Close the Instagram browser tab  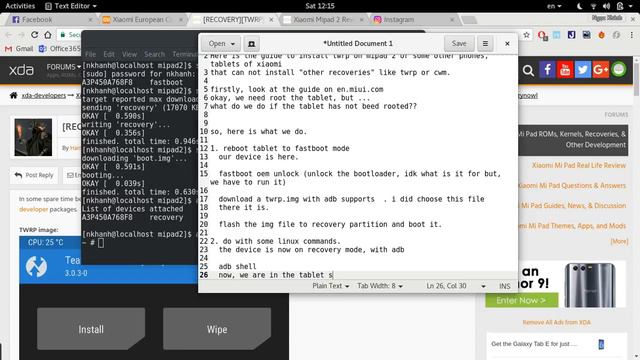[x=452, y=20]
